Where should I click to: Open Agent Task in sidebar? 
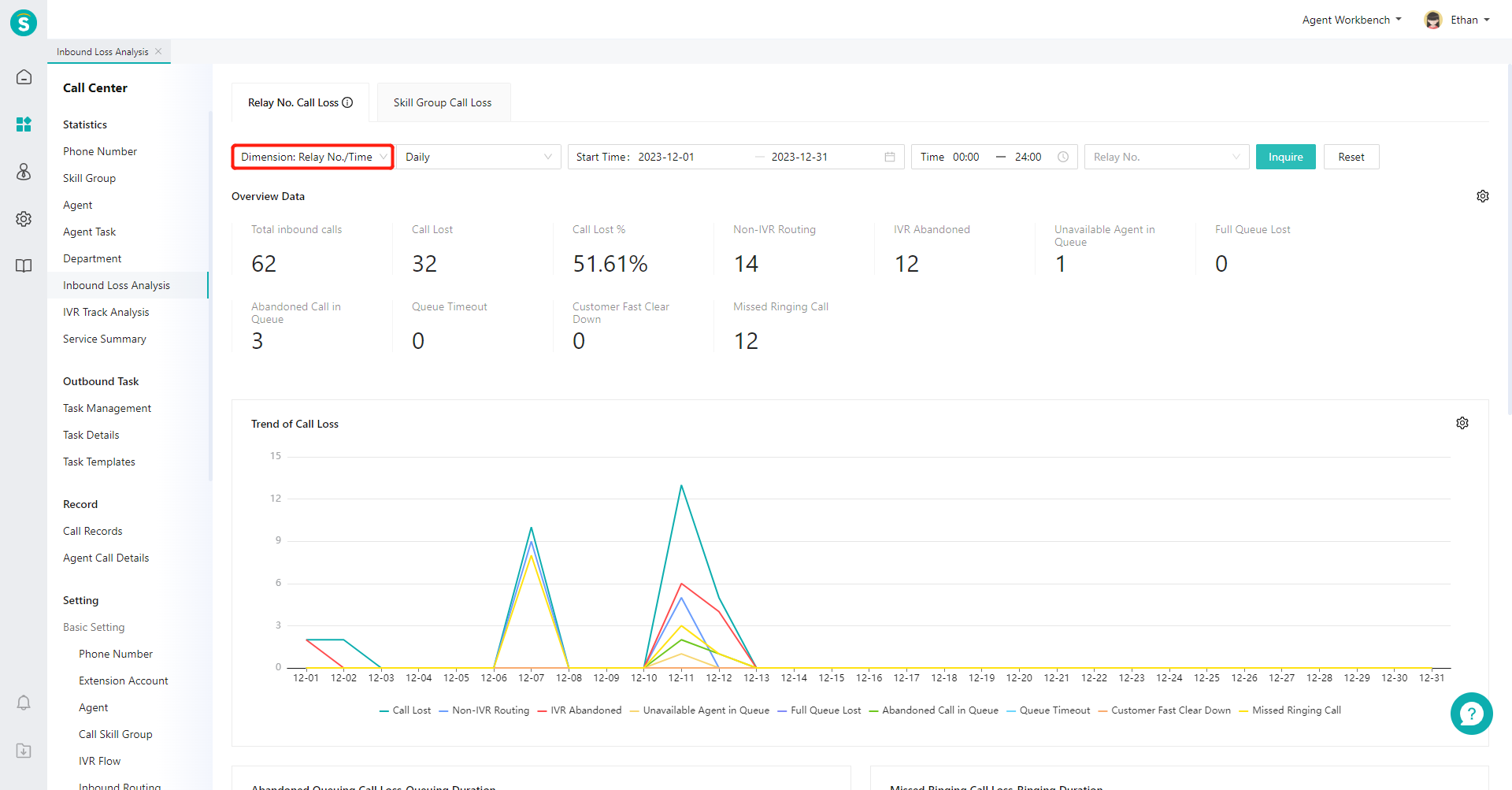coord(90,232)
